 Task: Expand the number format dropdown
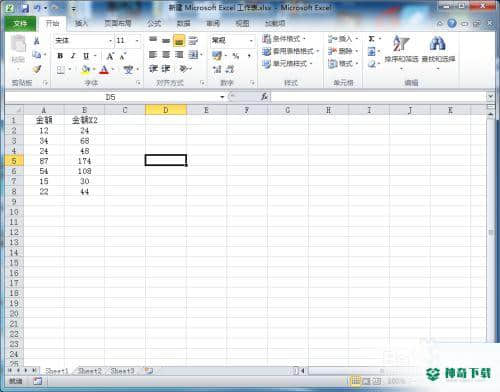(251, 41)
